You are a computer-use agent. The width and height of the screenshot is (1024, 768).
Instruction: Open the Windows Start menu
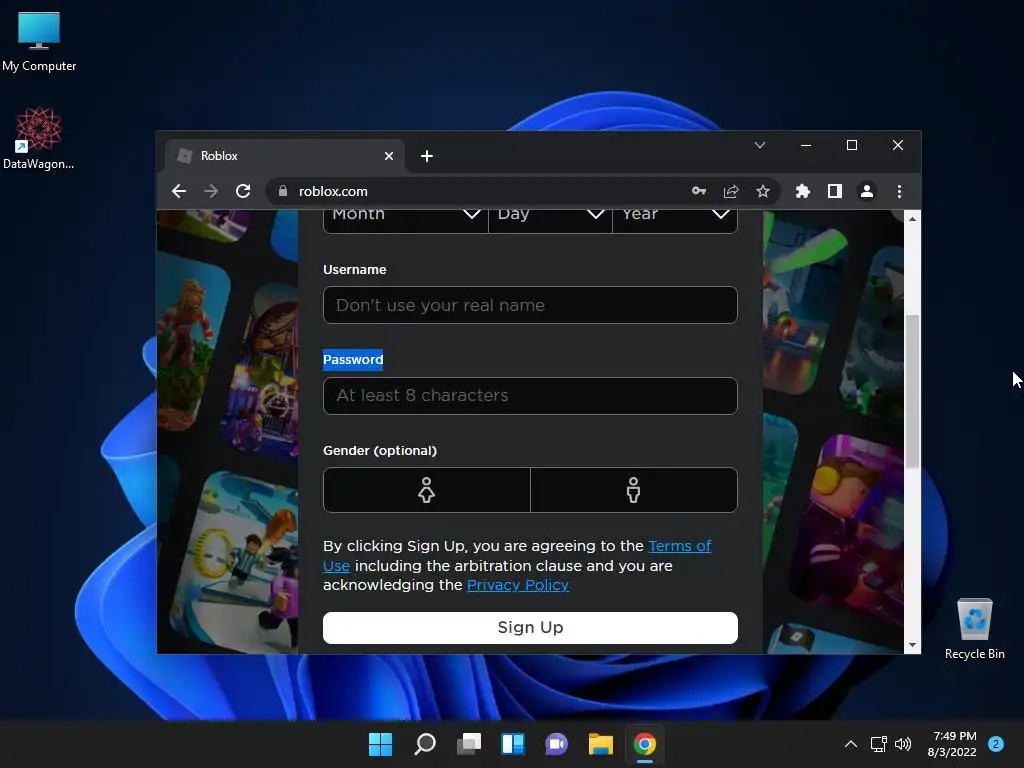click(381, 744)
